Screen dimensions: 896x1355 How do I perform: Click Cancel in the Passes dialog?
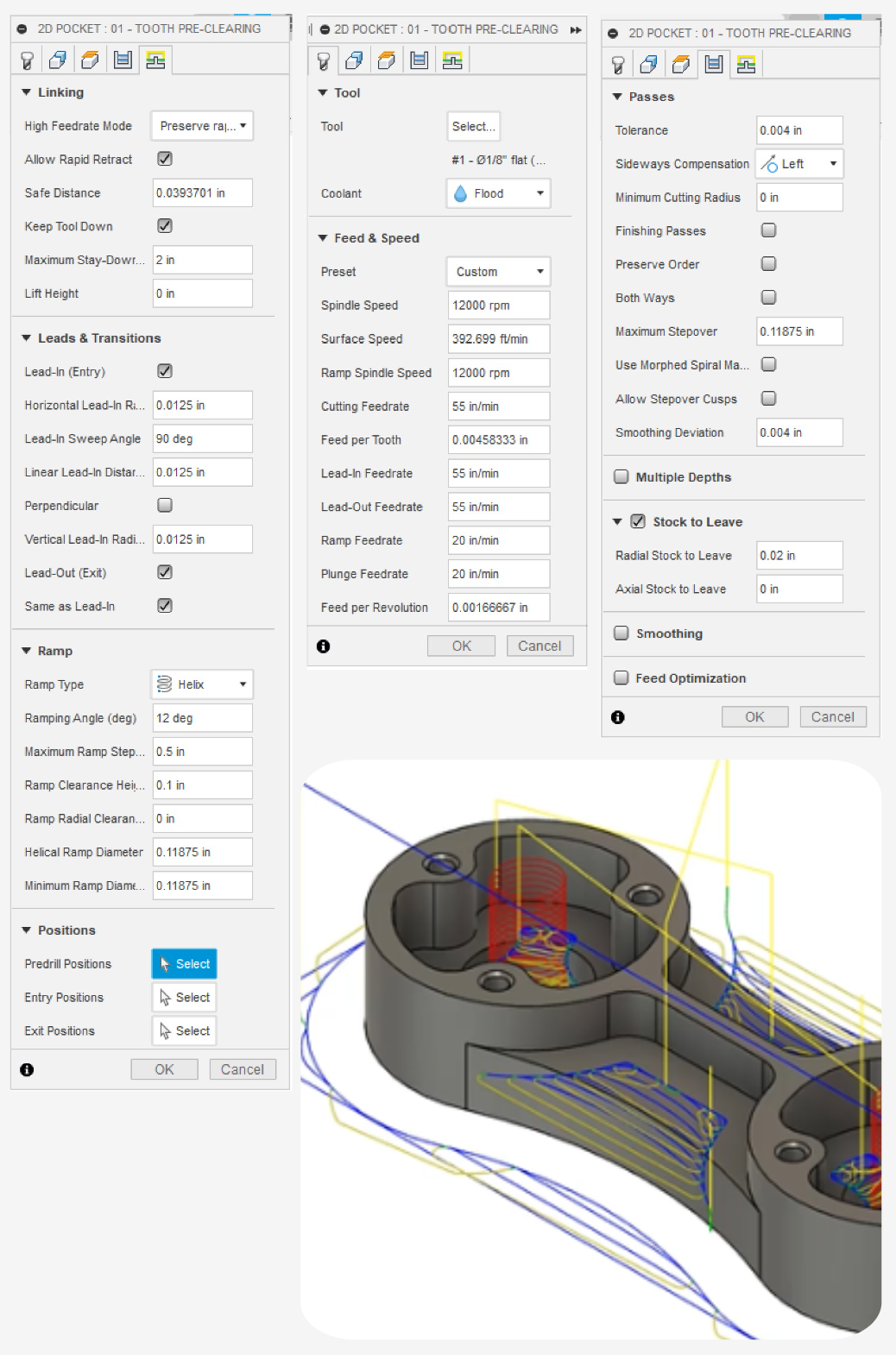(832, 717)
